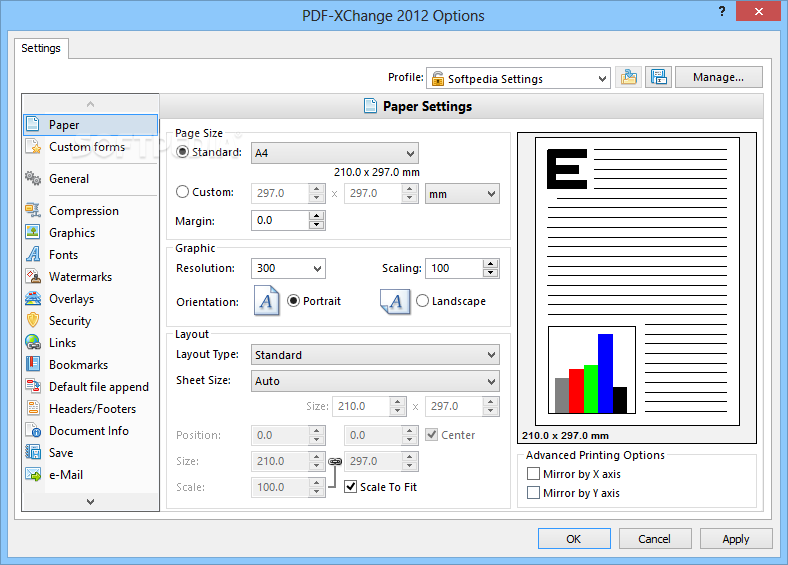Select the Standard page size radio

point(182,152)
